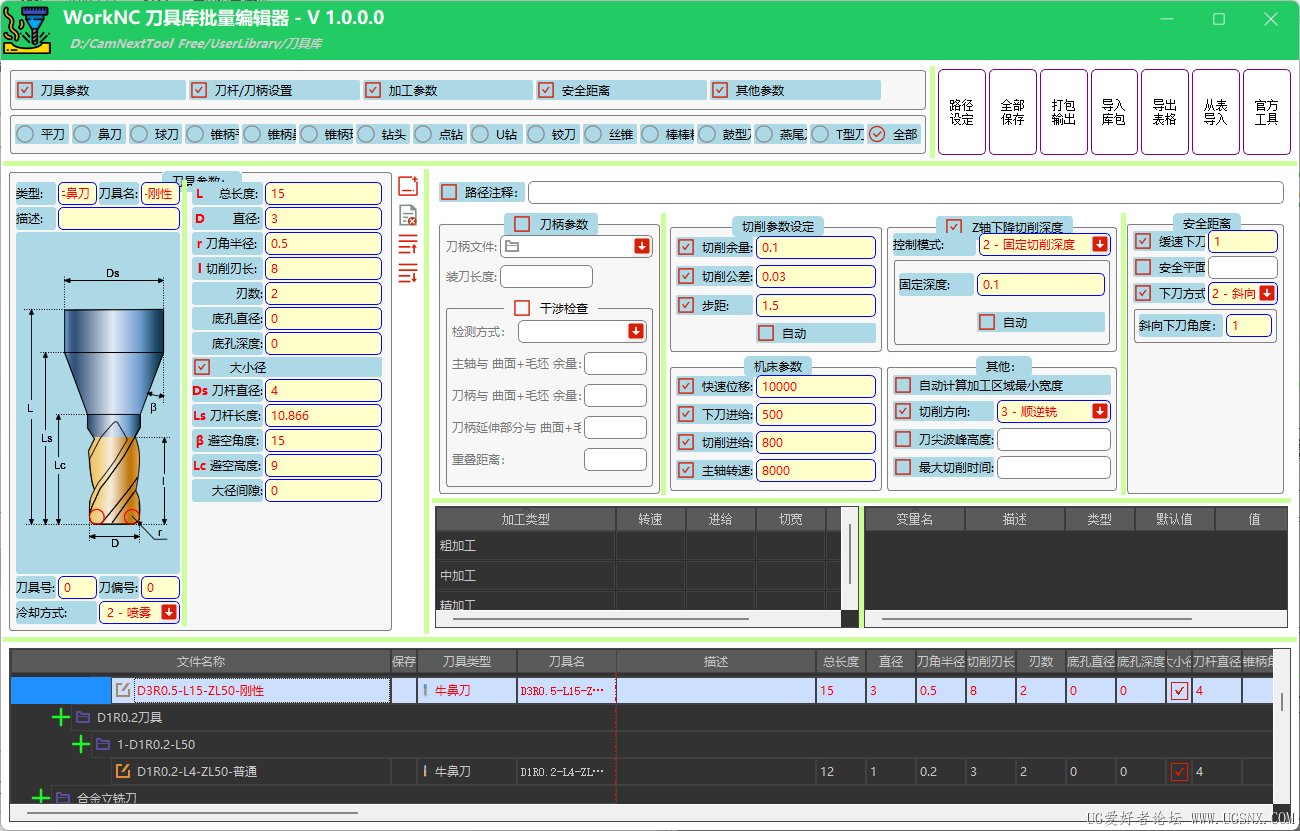1300x831 pixels.
Task: Click the edit icon beside D3R0.5-L15-ZL50-刚性
Action: pos(122,690)
